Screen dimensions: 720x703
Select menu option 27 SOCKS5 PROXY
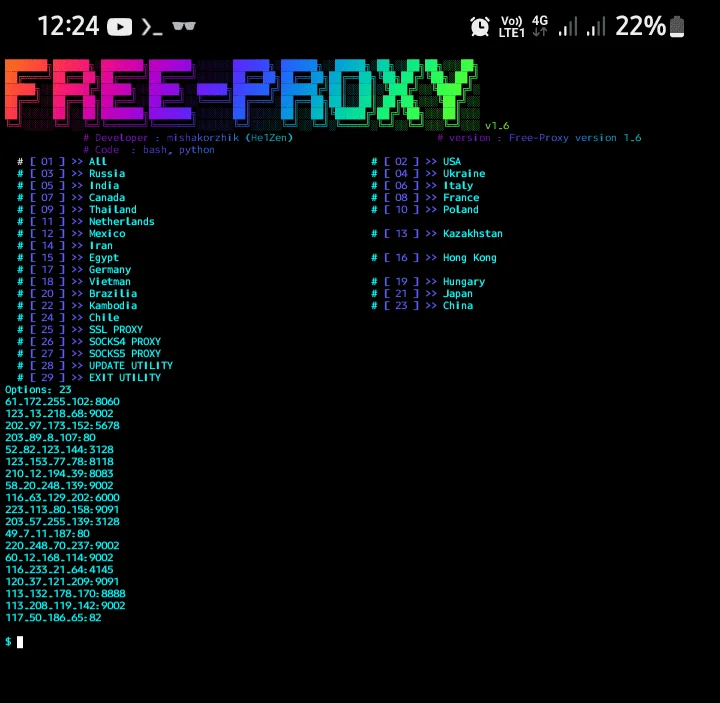pos(89,354)
